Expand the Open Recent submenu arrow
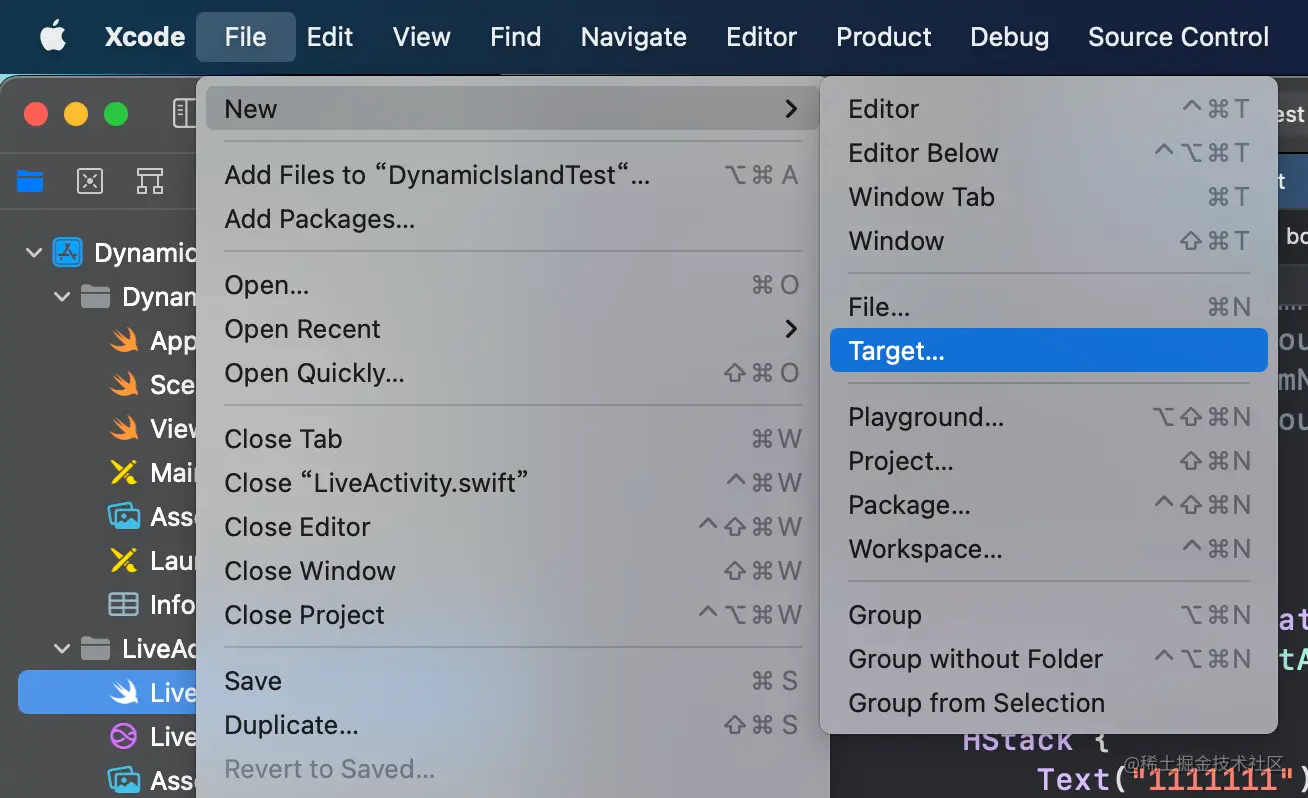 click(791, 328)
